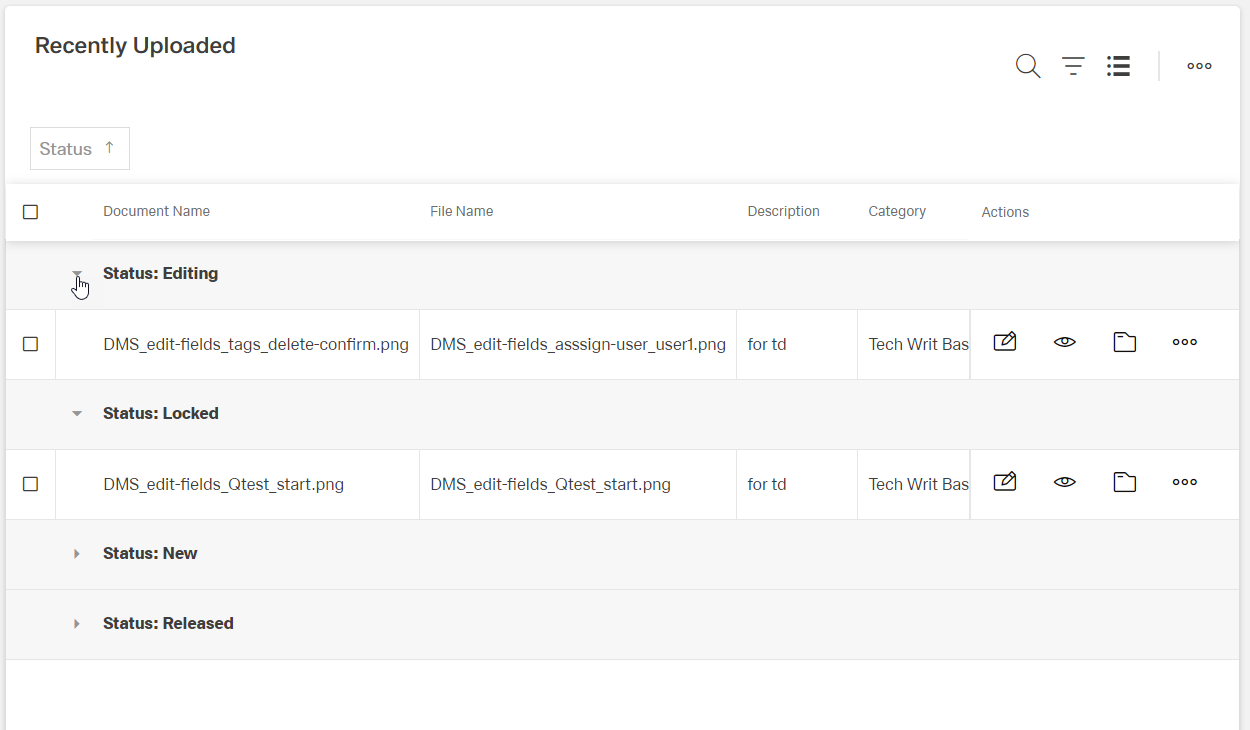1250x730 pixels.
Task: Open folder icon for Editing status document
Action: tap(1125, 343)
